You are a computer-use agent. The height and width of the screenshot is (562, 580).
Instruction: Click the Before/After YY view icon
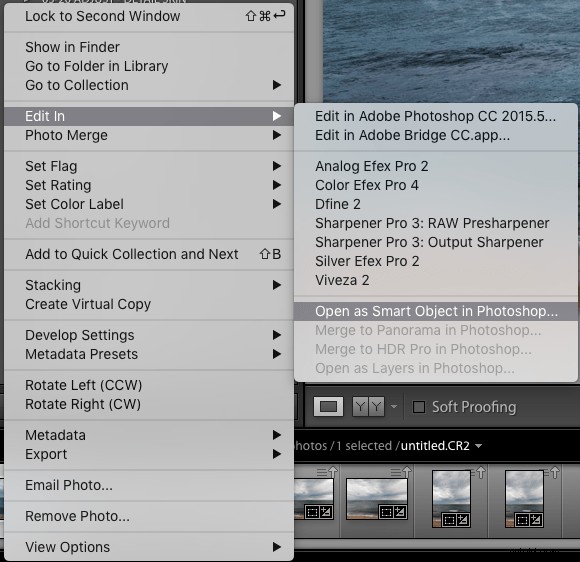(x=368, y=407)
